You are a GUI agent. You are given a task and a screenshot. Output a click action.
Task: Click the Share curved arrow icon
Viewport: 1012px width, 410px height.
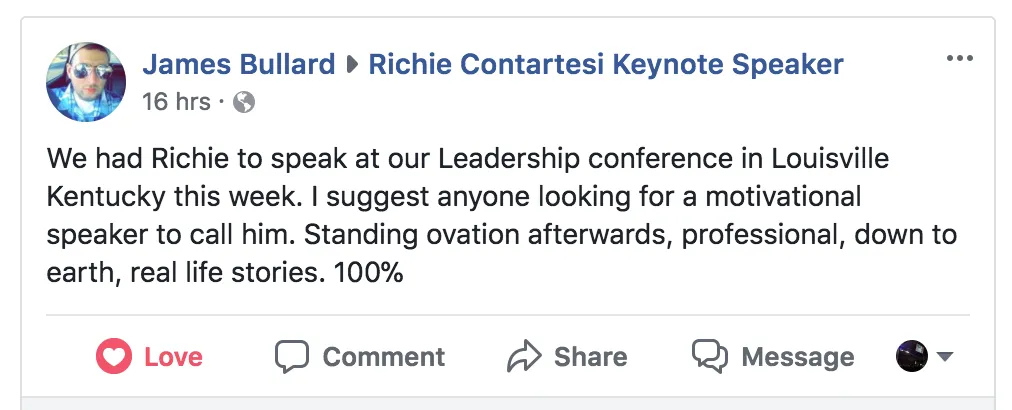[x=524, y=356]
